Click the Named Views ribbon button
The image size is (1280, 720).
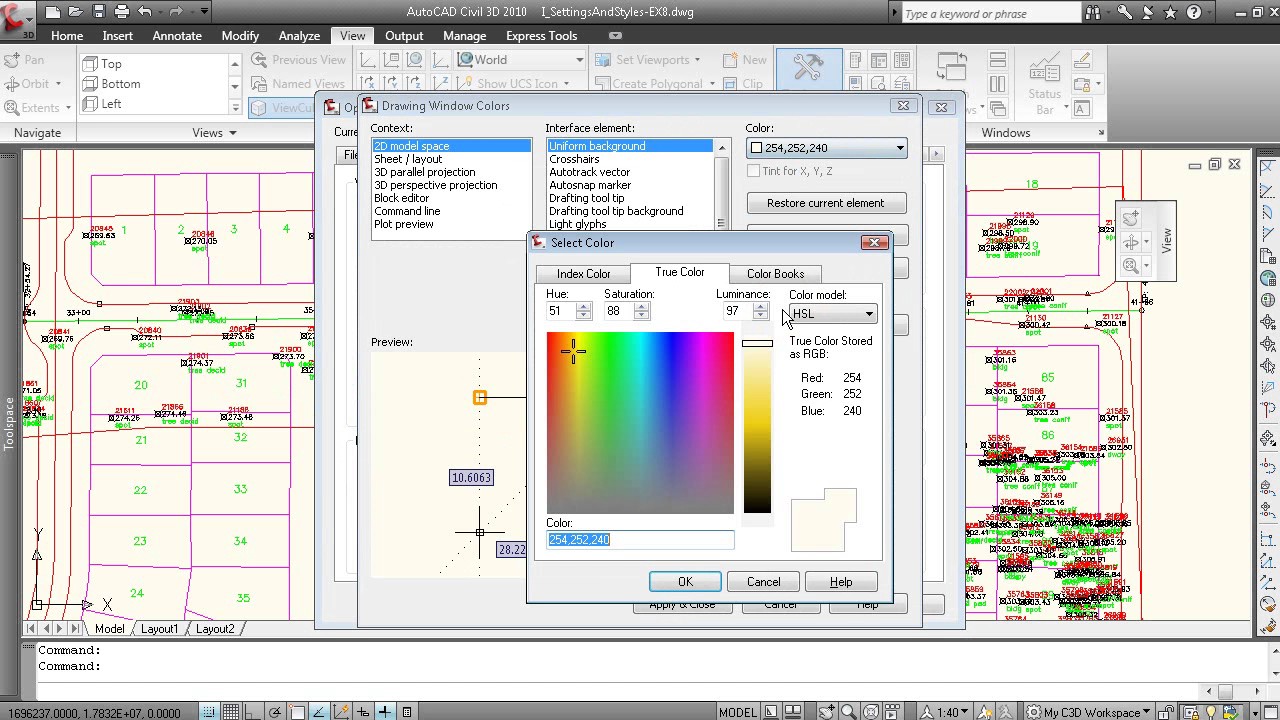pos(298,84)
